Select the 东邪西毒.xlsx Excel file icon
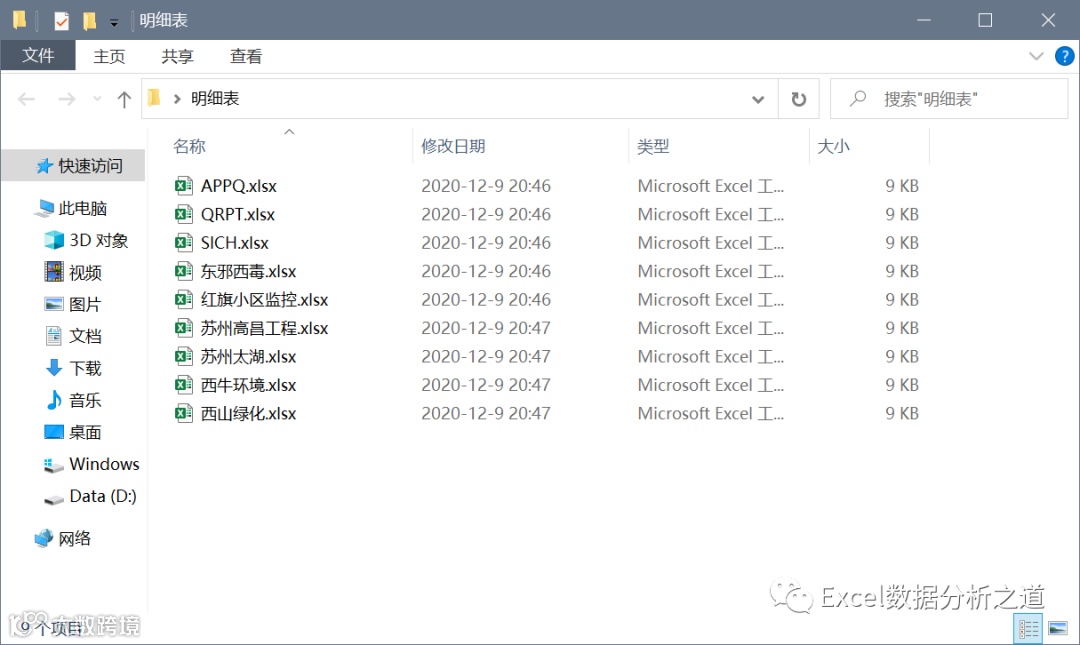This screenshot has width=1080, height=645. [x=183, y=271]
